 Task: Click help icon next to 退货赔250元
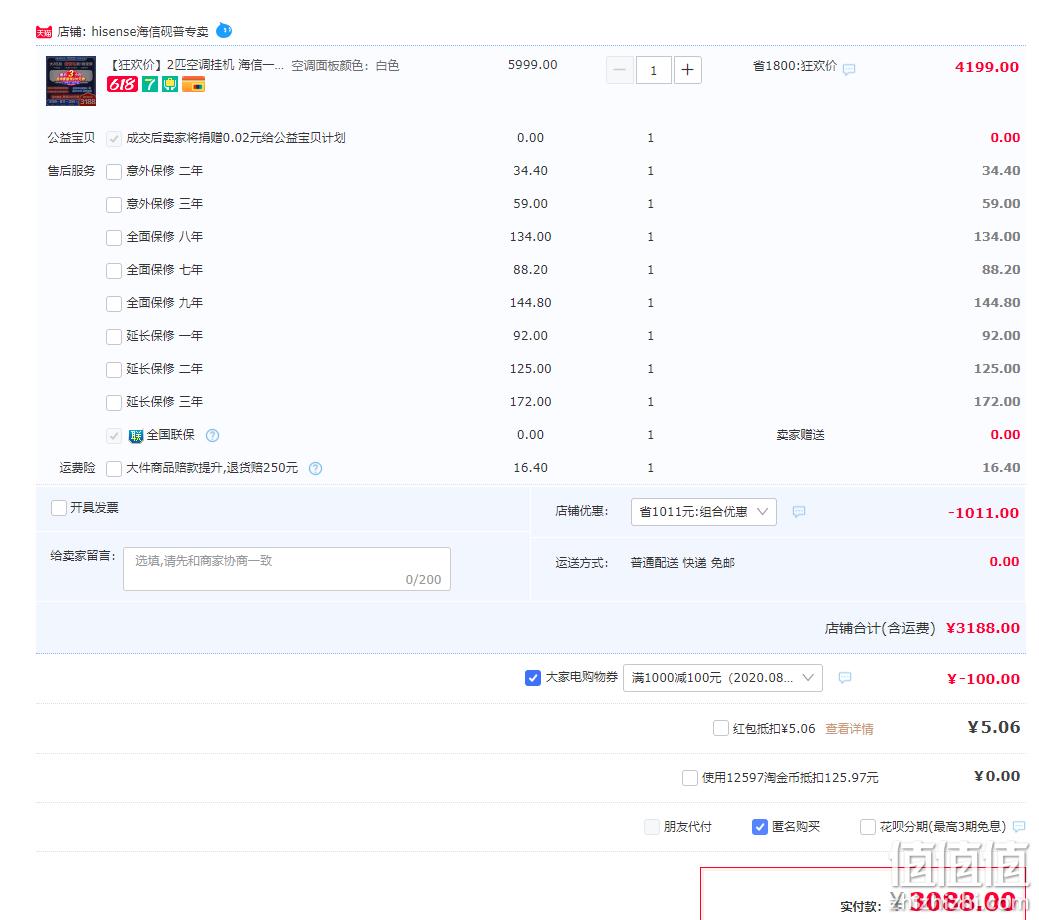pos(315,469)
